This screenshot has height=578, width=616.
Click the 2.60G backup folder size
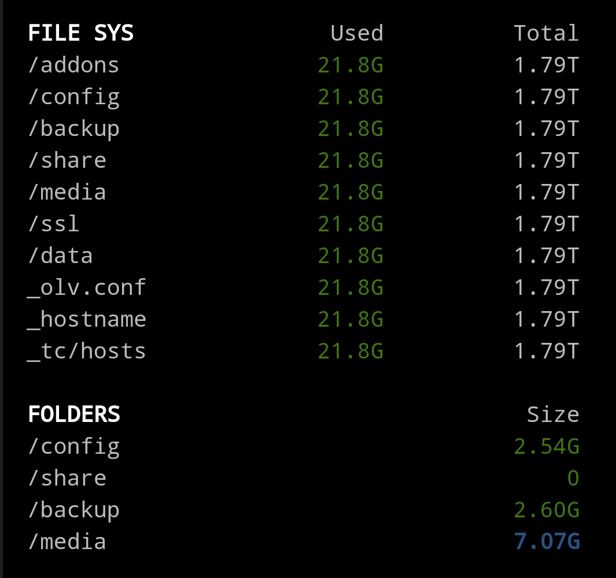547,510
